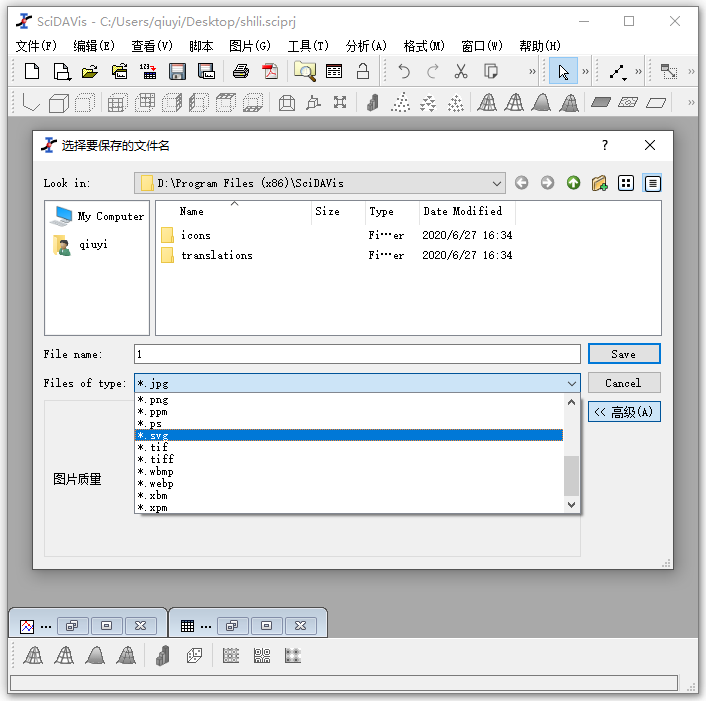Collapse the Files of type dropdown

pos(572,383)
